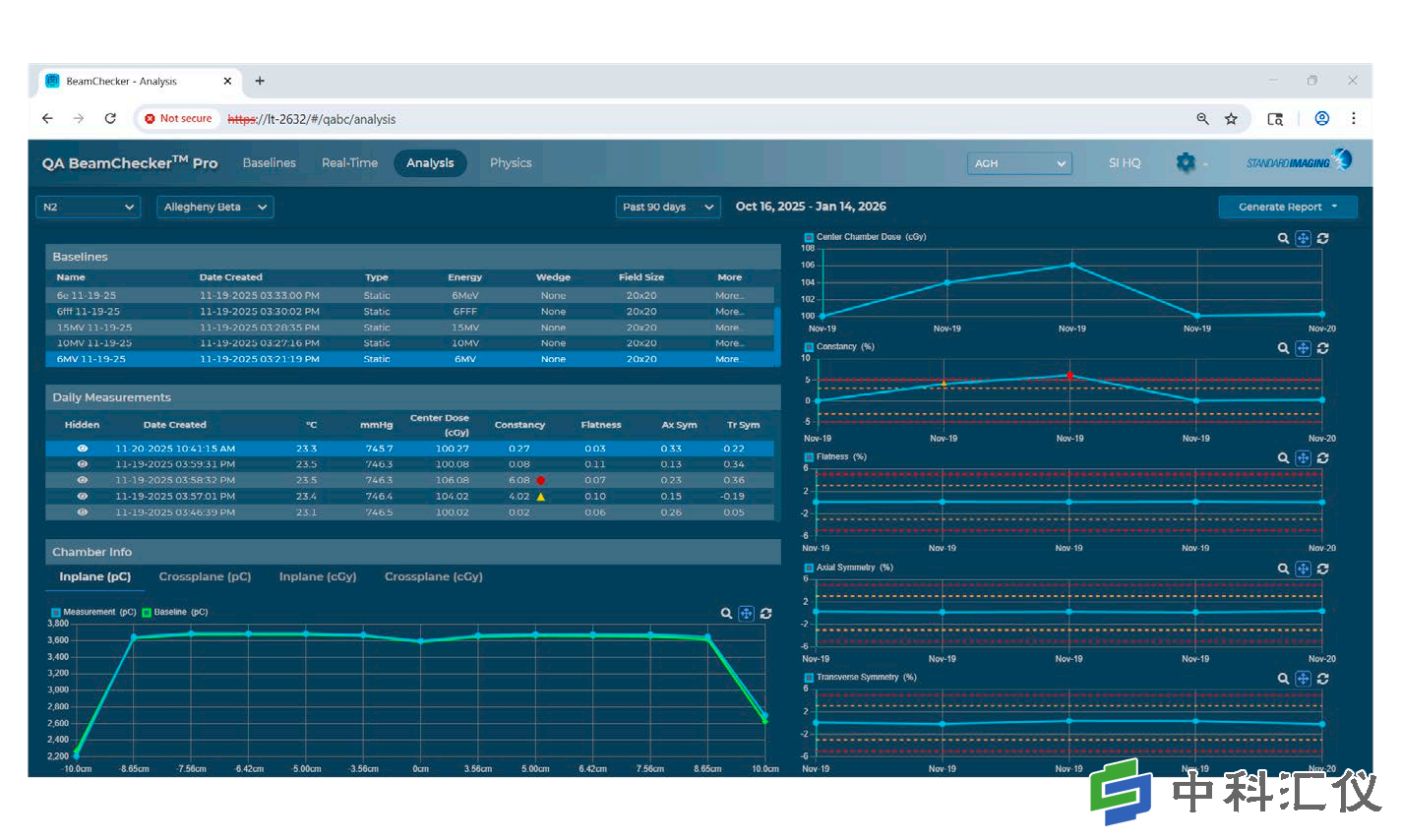
Task: Click zoom magnifier on Center Chamber Dose chart
Action: pyautogui.click(x=1283, y=238)
